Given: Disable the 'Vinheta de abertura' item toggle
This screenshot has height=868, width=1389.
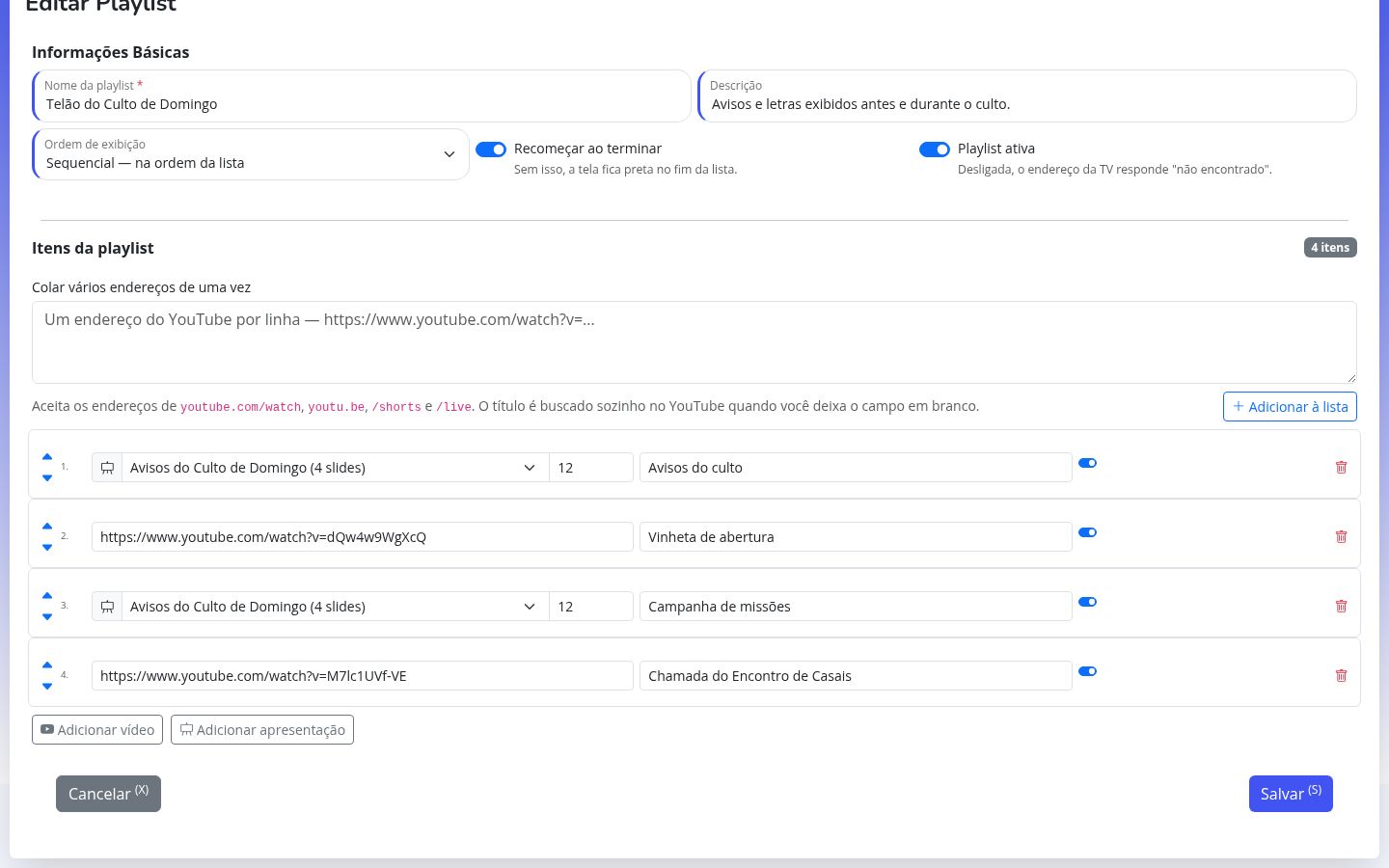Looking at the screenshot, I should tap(1087, 532).
